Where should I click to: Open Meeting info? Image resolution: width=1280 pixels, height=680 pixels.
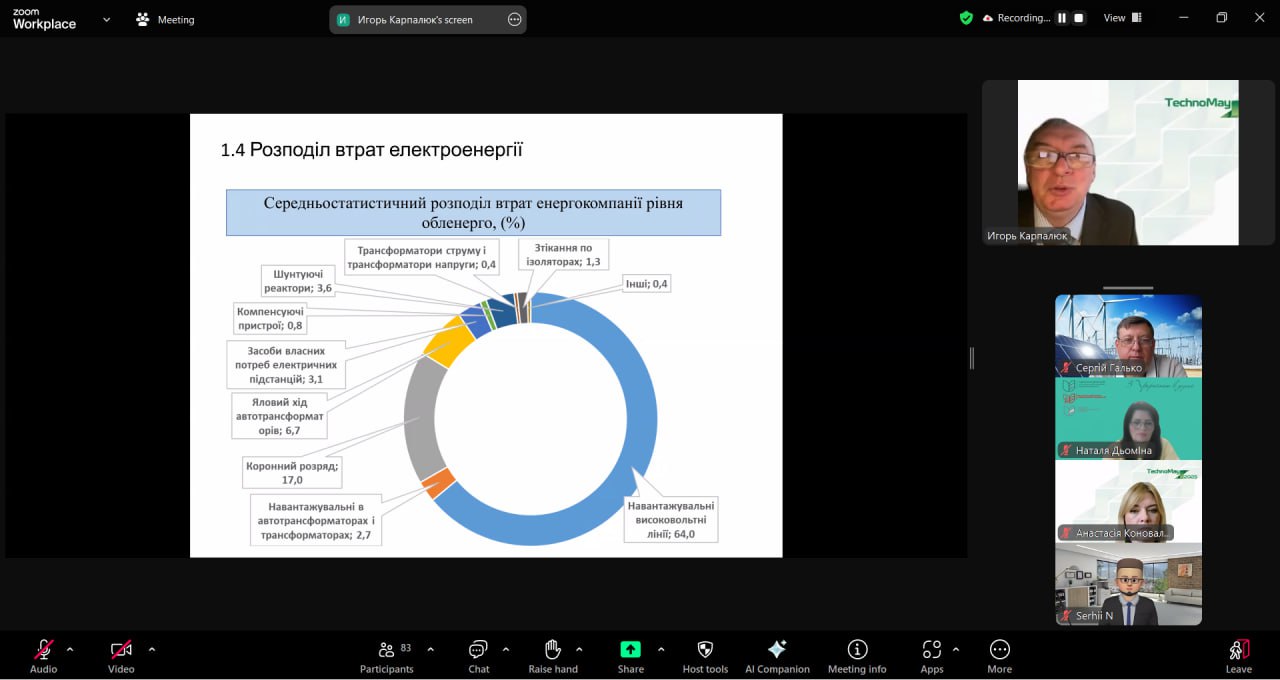coord(857,657)
